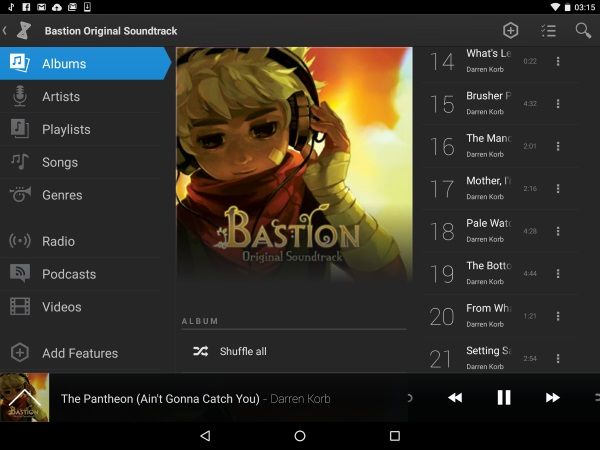Open options menu for track 16

[x=558, y=146]
